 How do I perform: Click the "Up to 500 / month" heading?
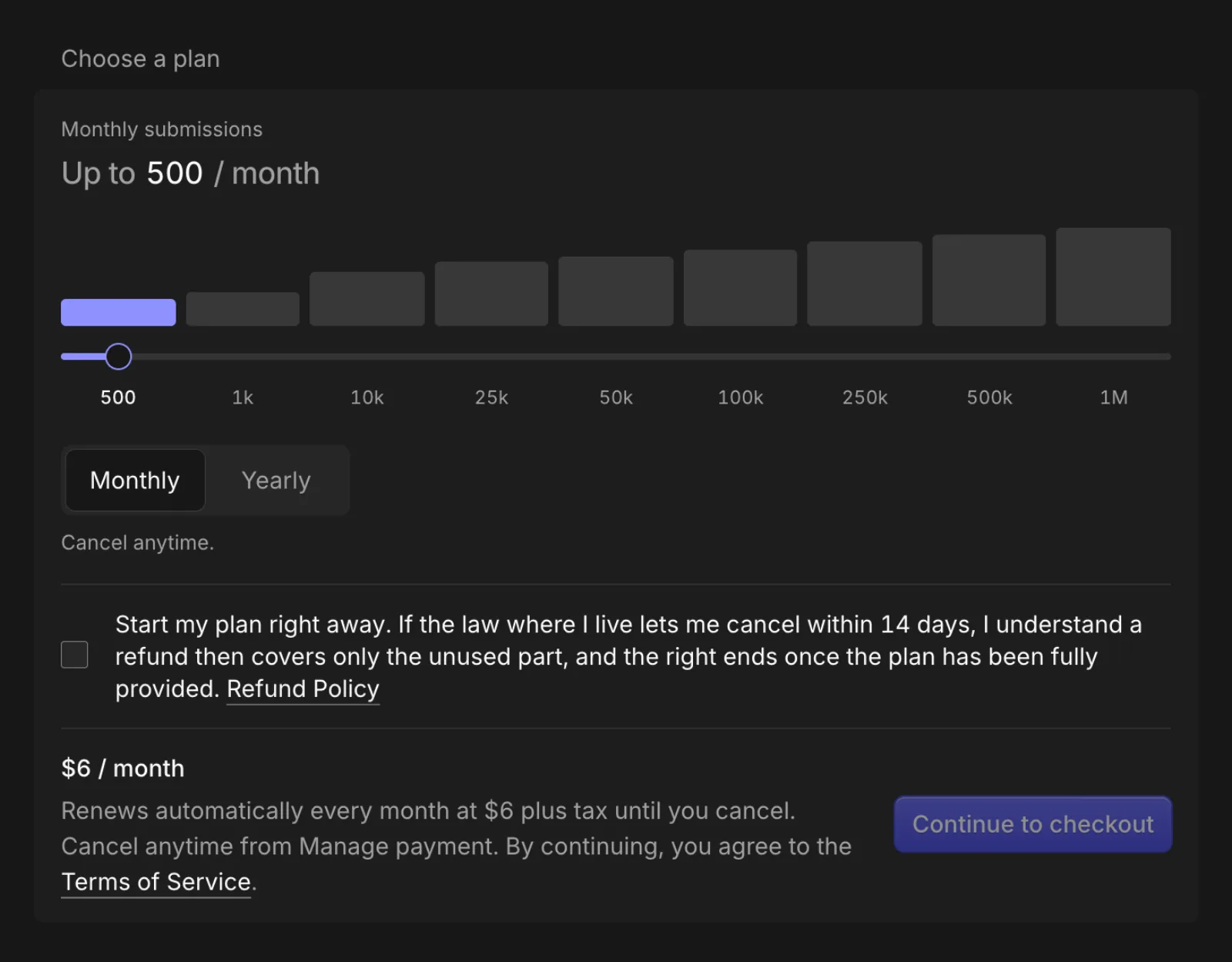click(190, 173)
